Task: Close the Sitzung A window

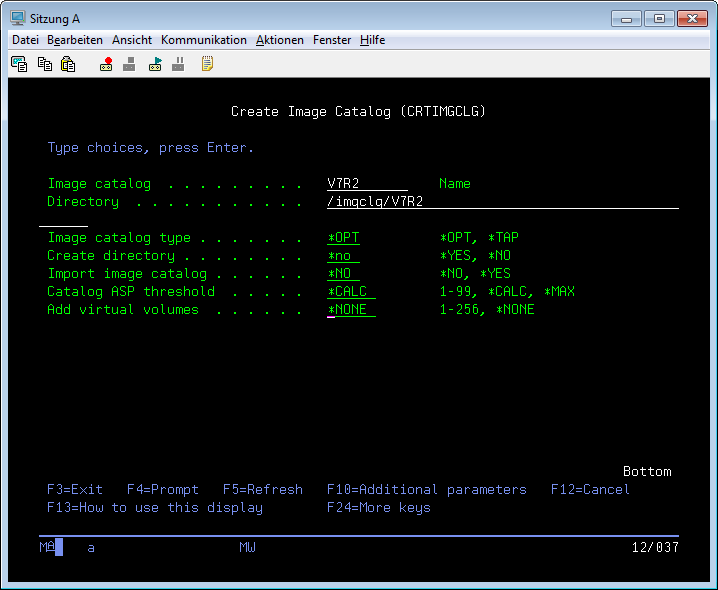Action: pos(692,19)
